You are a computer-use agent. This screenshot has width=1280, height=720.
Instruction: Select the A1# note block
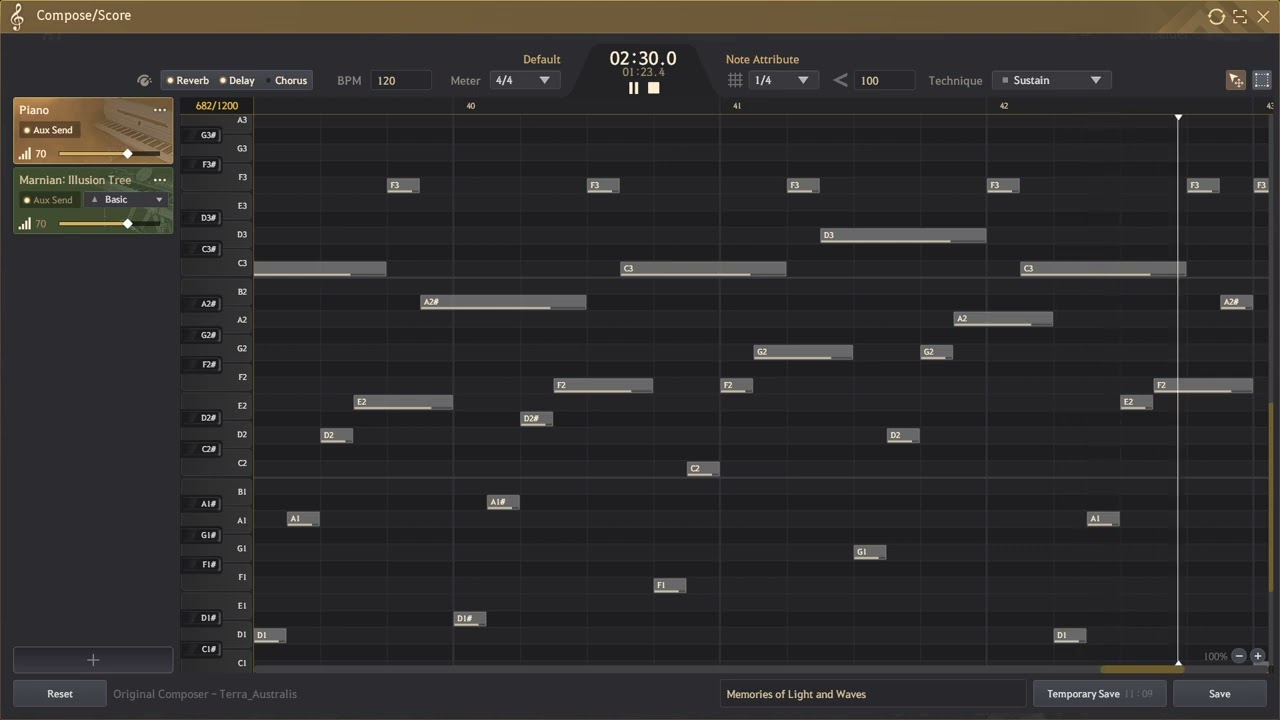coord(503,502)
